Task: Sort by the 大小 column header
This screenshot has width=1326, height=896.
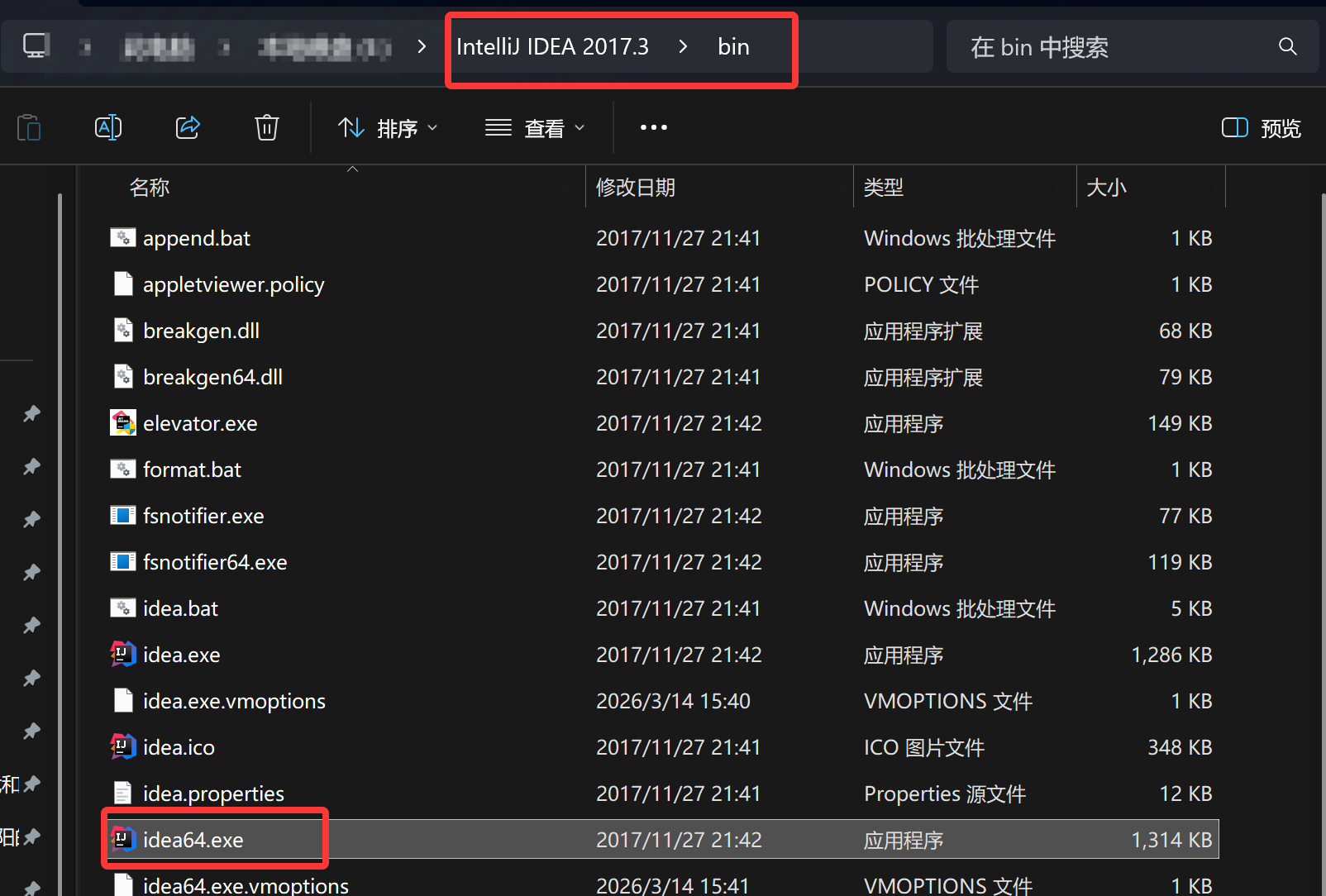Action: (1106, 188)
